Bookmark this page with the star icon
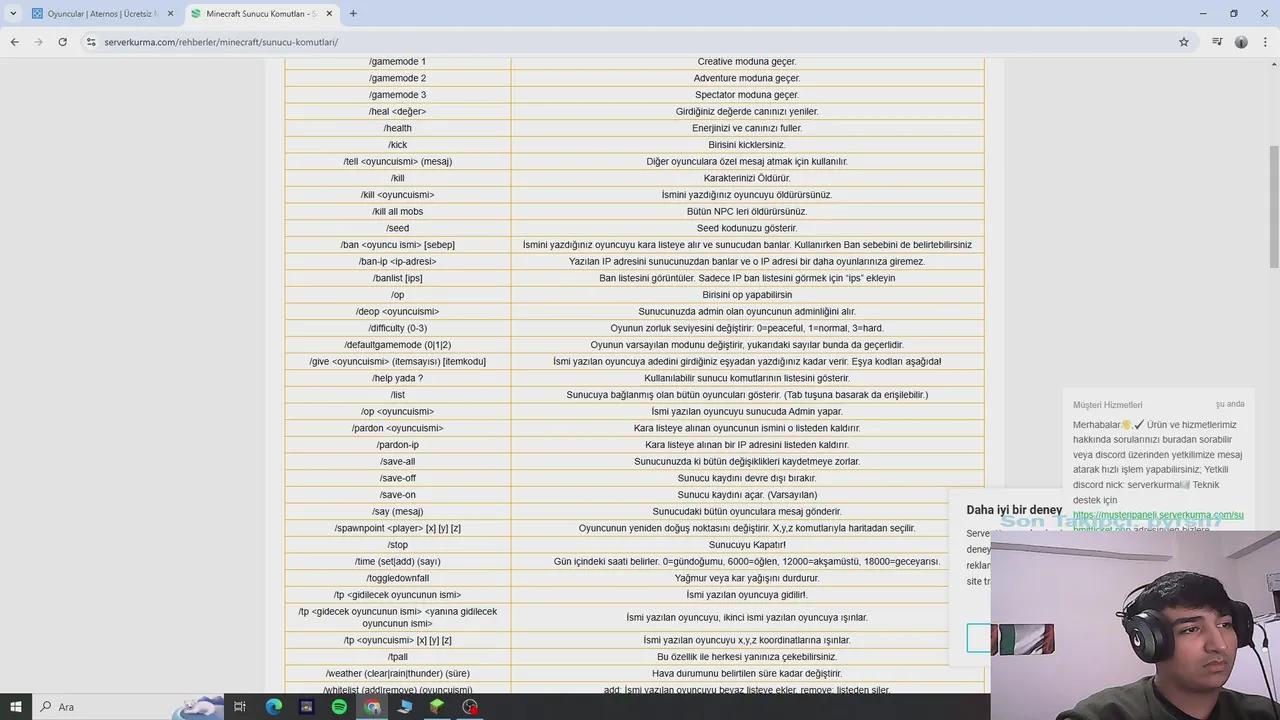The width and height of the screenshot is (1280, 720). [x=1184, y=42]
